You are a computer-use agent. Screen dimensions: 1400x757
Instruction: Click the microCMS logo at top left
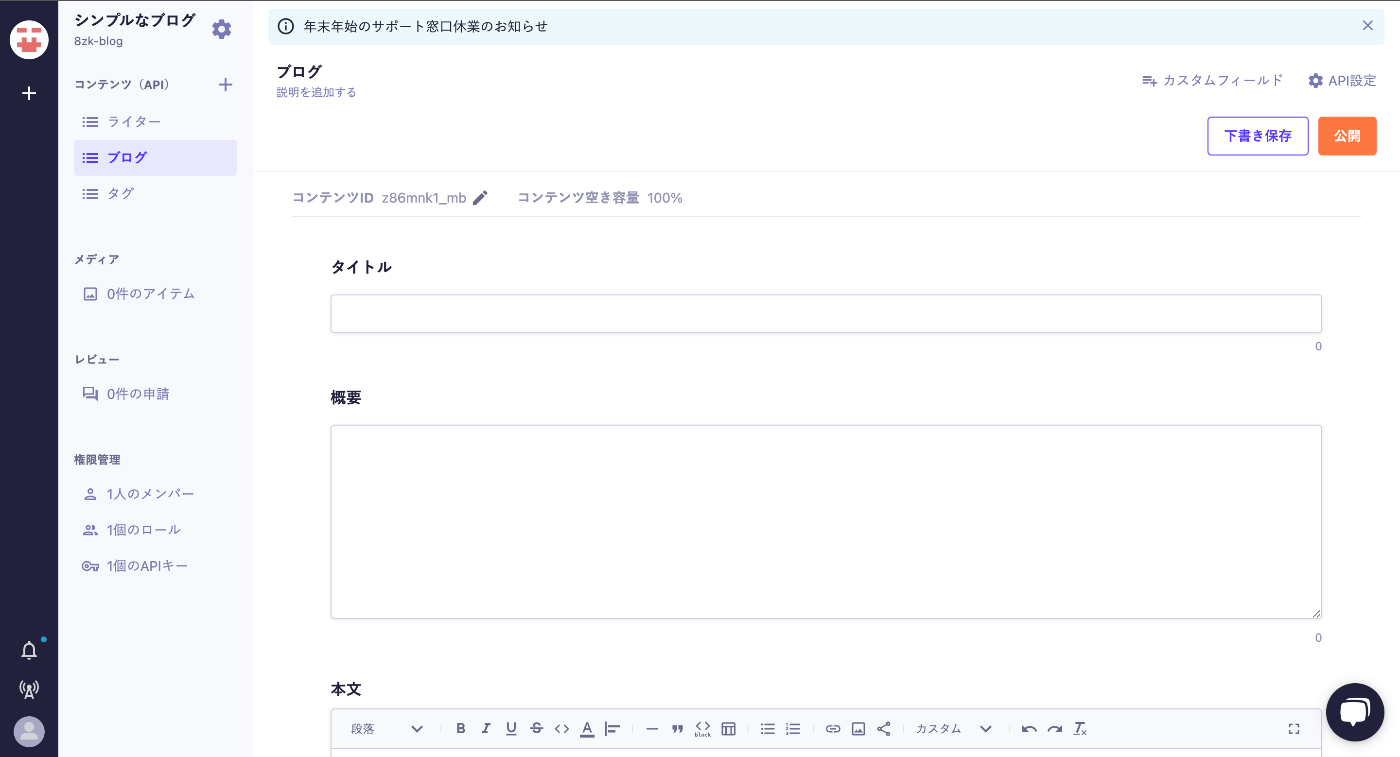[29, 39]
